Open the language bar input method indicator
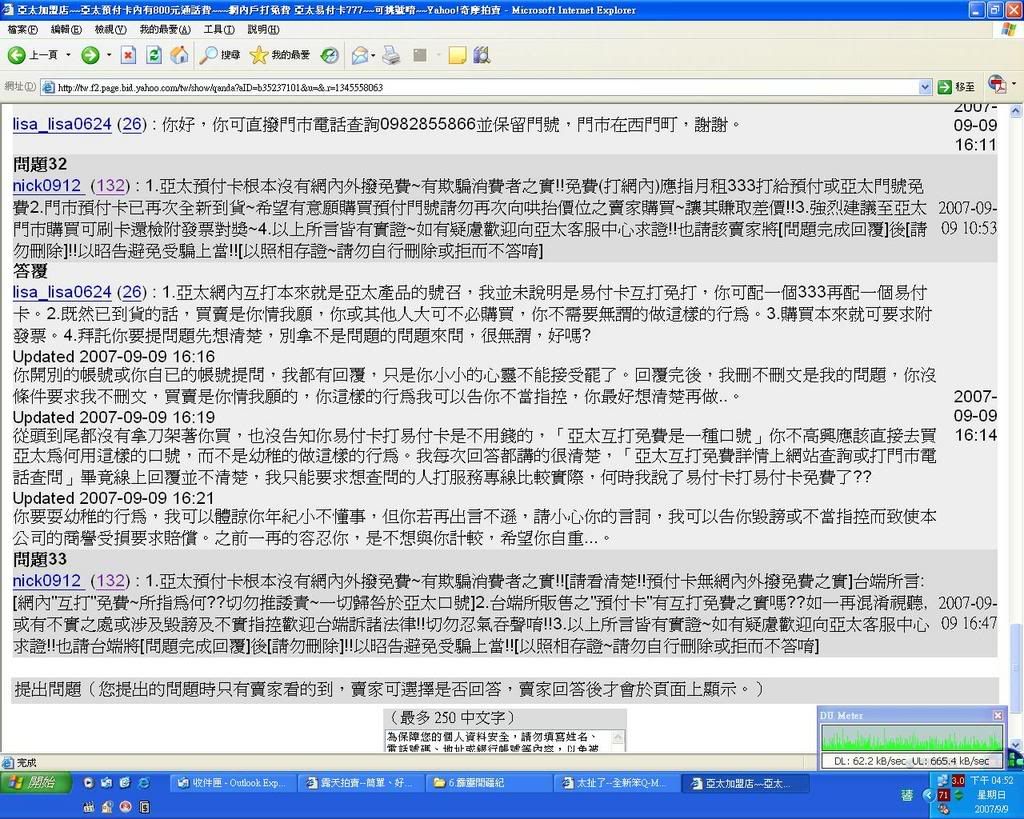Image resolution: width=1024 pixels, height=819 pixels. (907, 795)
